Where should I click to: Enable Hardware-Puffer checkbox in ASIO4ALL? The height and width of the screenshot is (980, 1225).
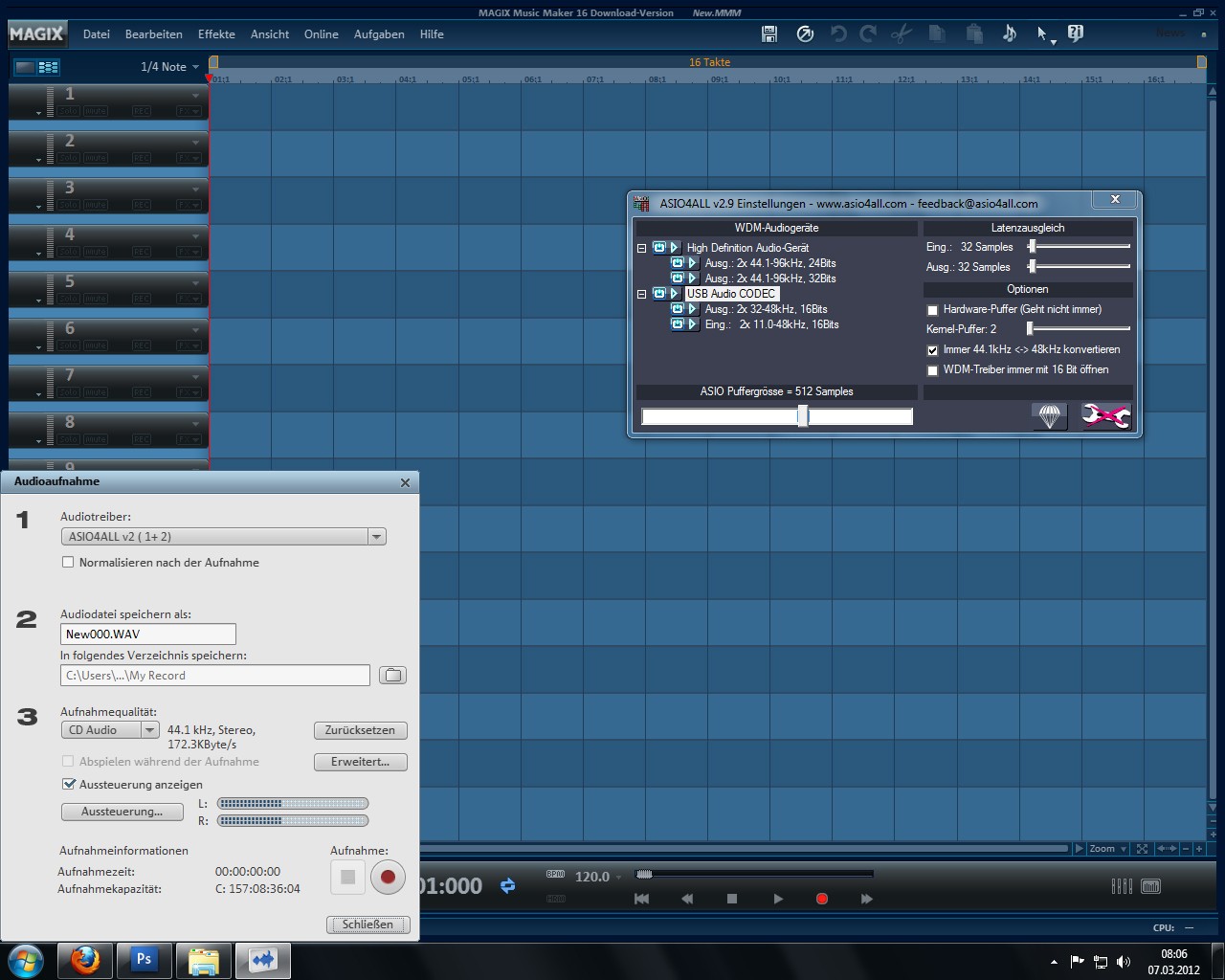coord(933,310)
